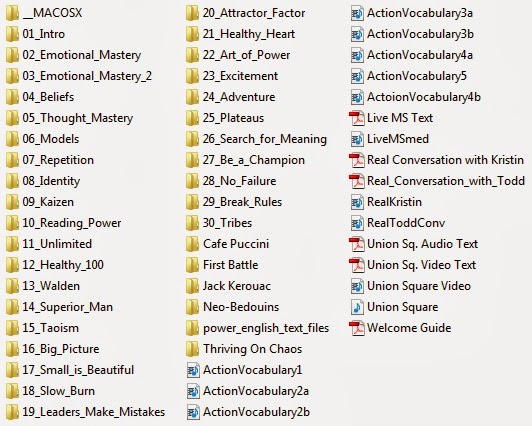The image size is (532, 426).
Task: Select ActionVocabulary3a video file icon
Action: 357,13
